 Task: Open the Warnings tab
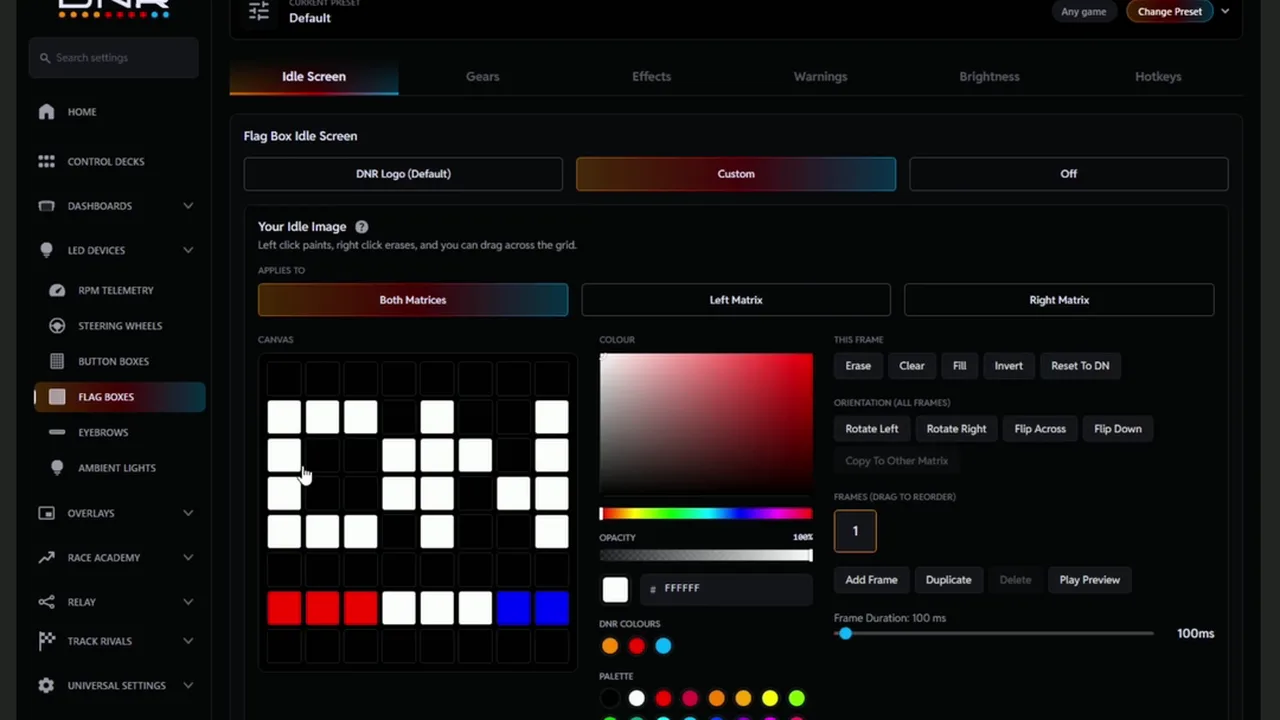tap(820, 77)
